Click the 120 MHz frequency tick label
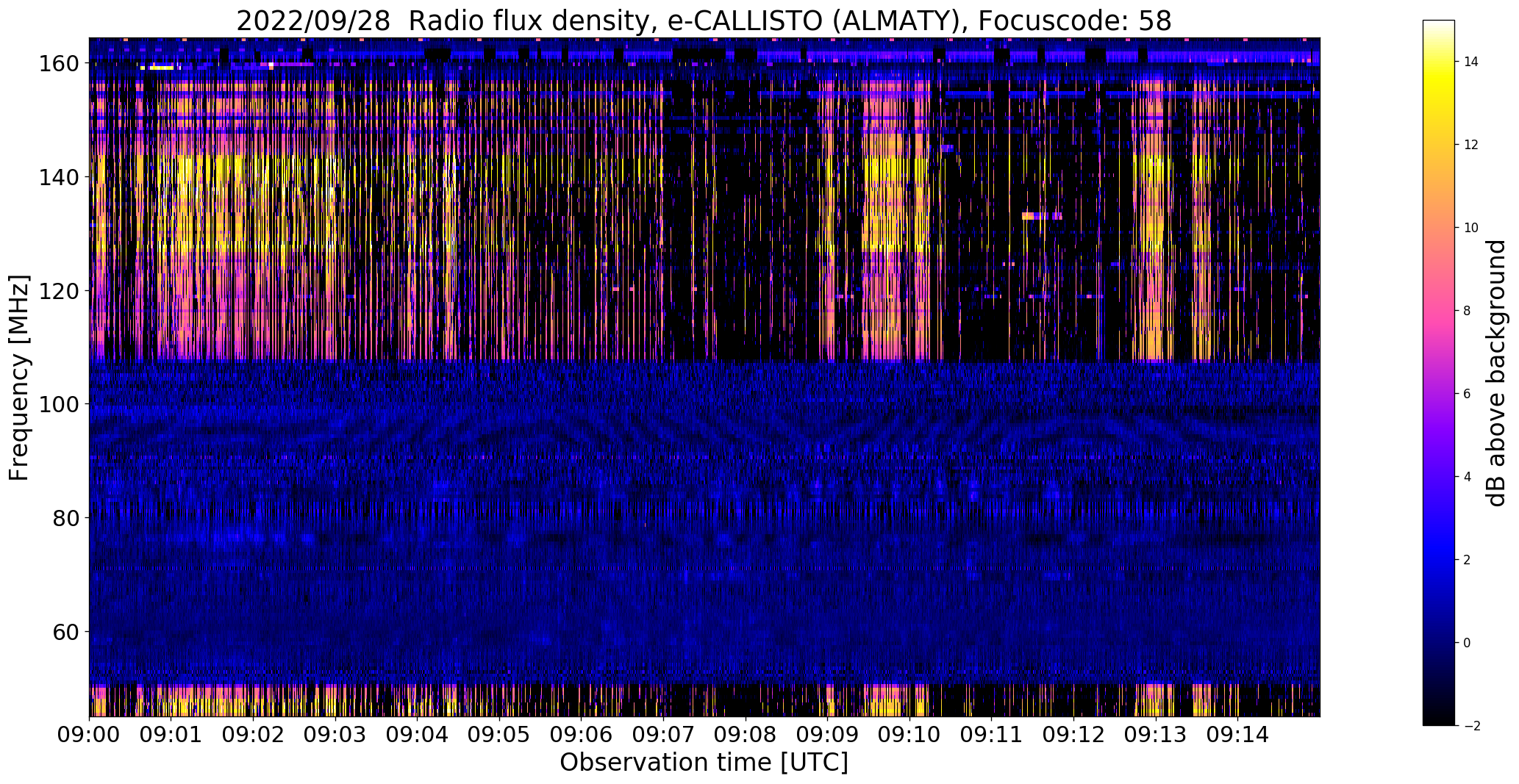Screen dimensions: 1519x784 [59, 291]
